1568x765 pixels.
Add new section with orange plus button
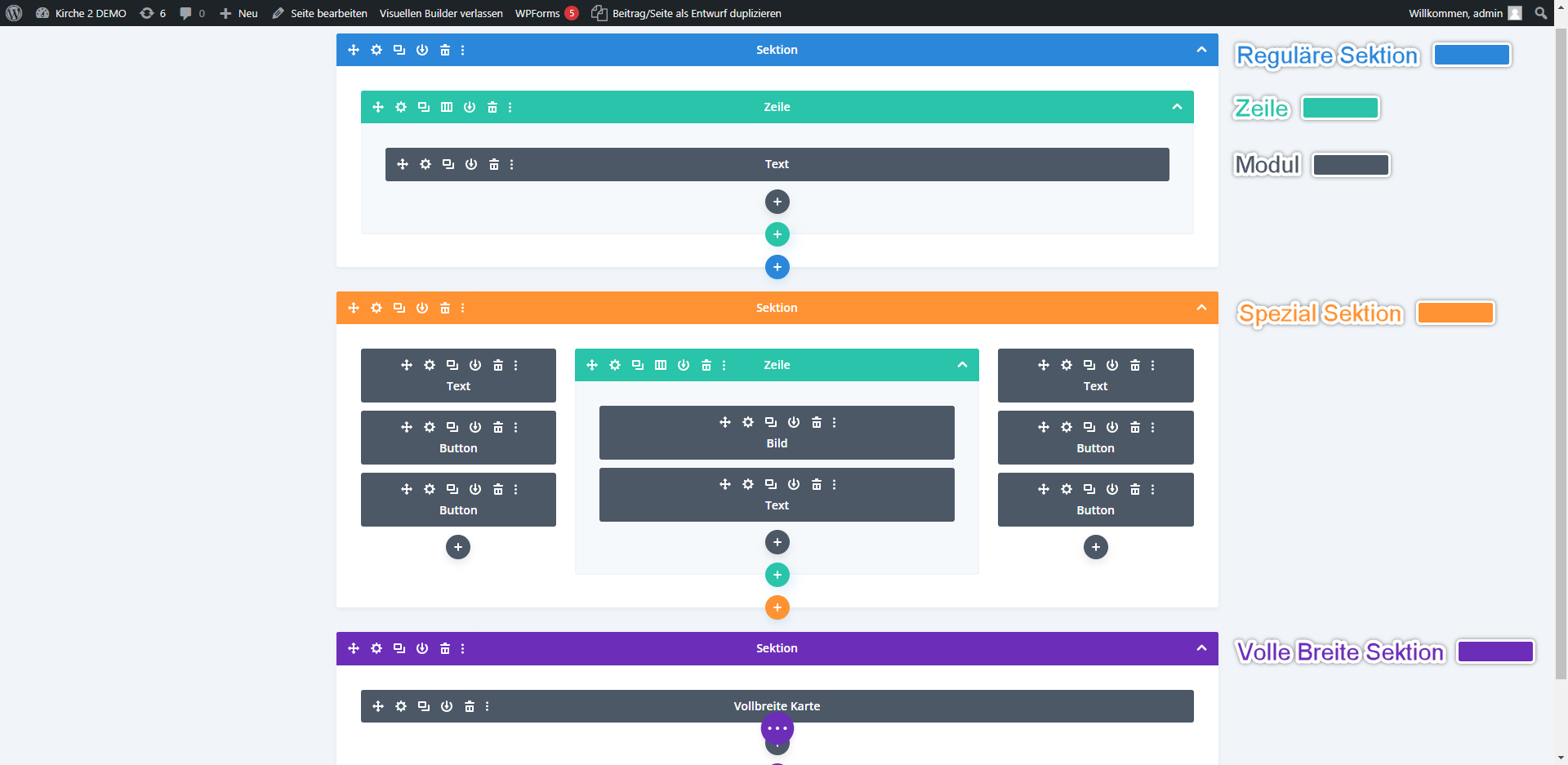point(777,607)
